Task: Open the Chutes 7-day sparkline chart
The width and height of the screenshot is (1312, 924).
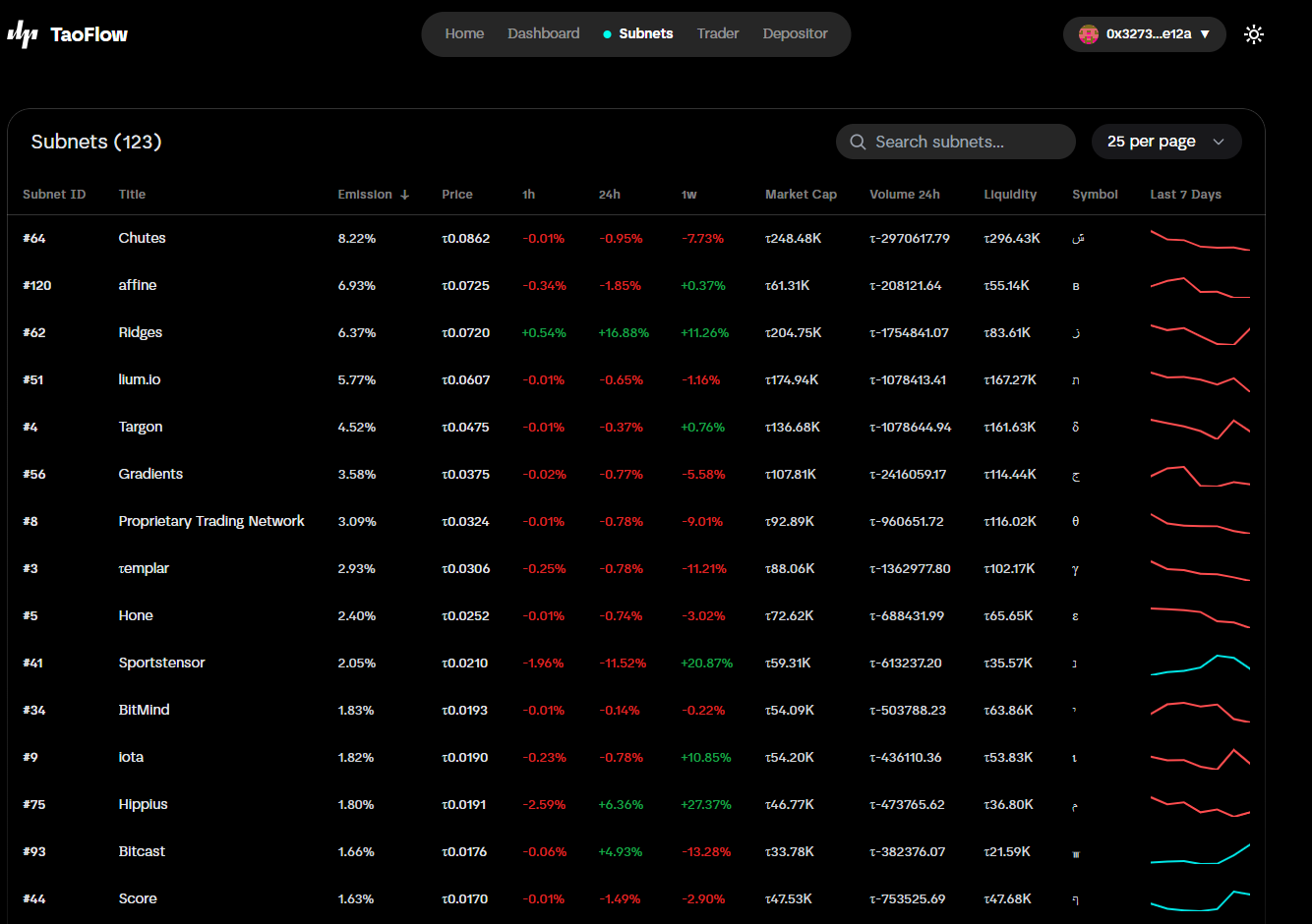Action: 1199,239
